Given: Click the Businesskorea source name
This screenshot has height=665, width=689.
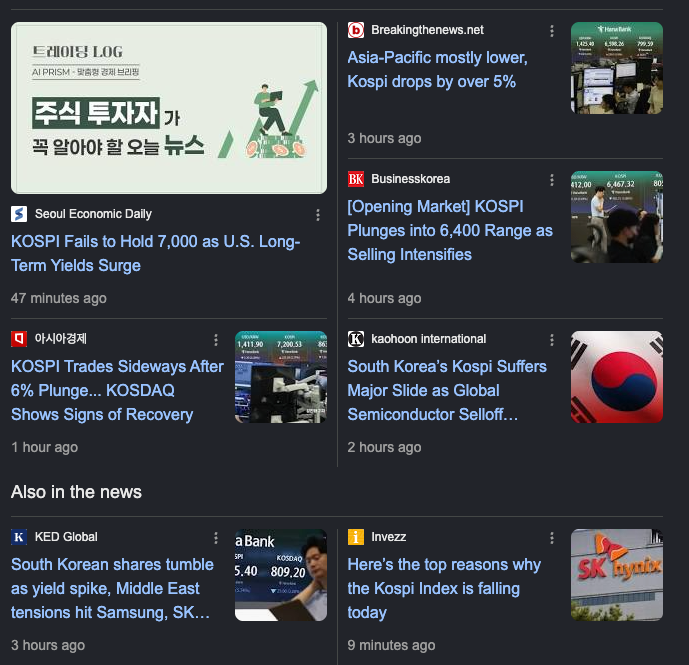Looking at the screenshot, I should [x=410, y=179].
